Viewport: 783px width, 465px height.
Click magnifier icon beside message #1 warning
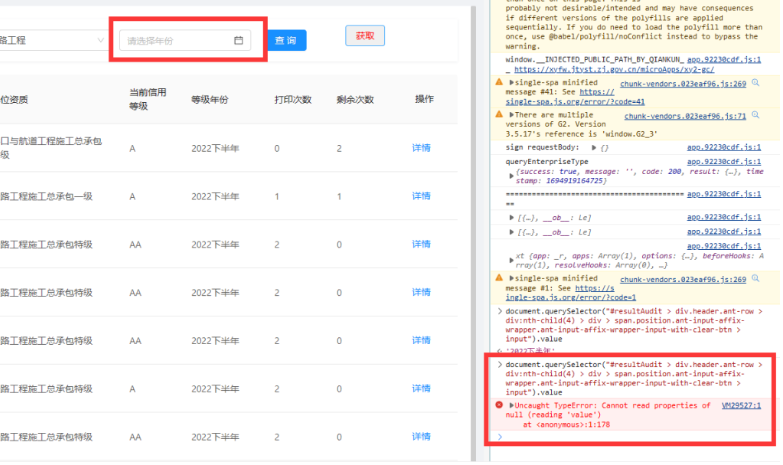coord(756,279)
